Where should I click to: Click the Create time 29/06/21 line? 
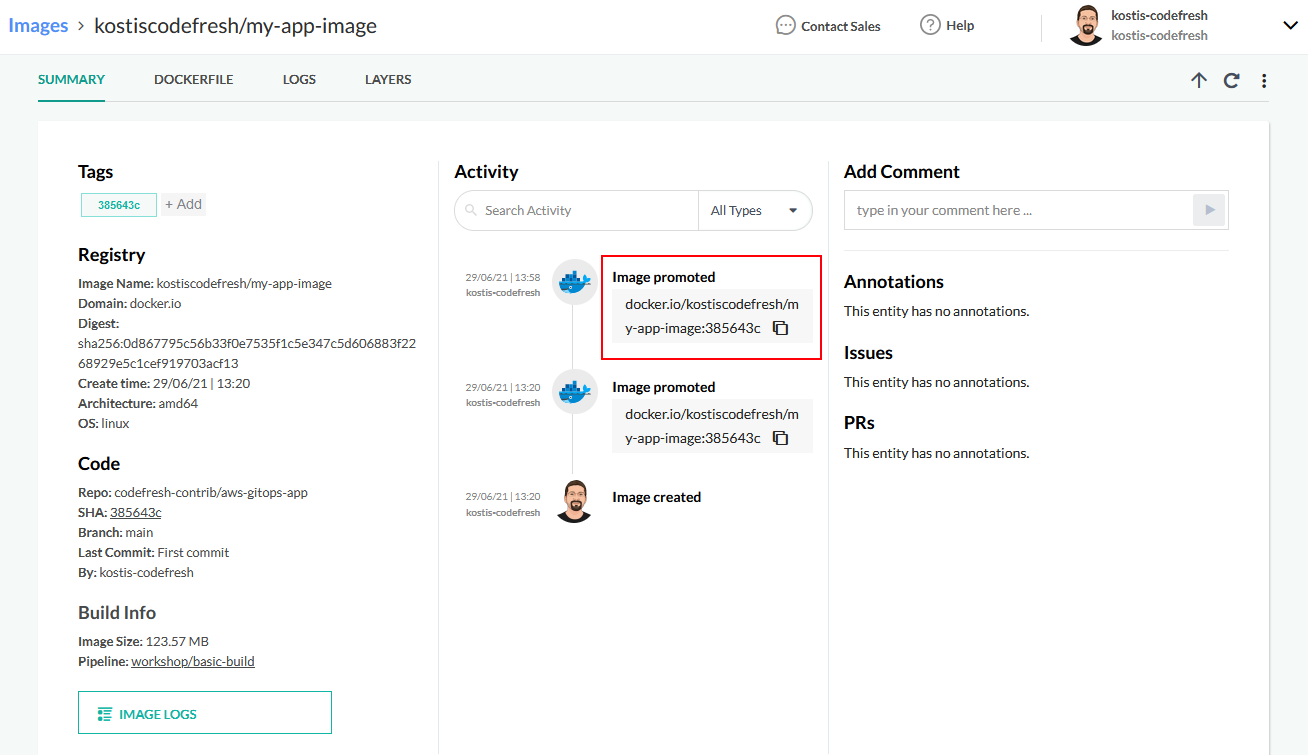point(164,384)
